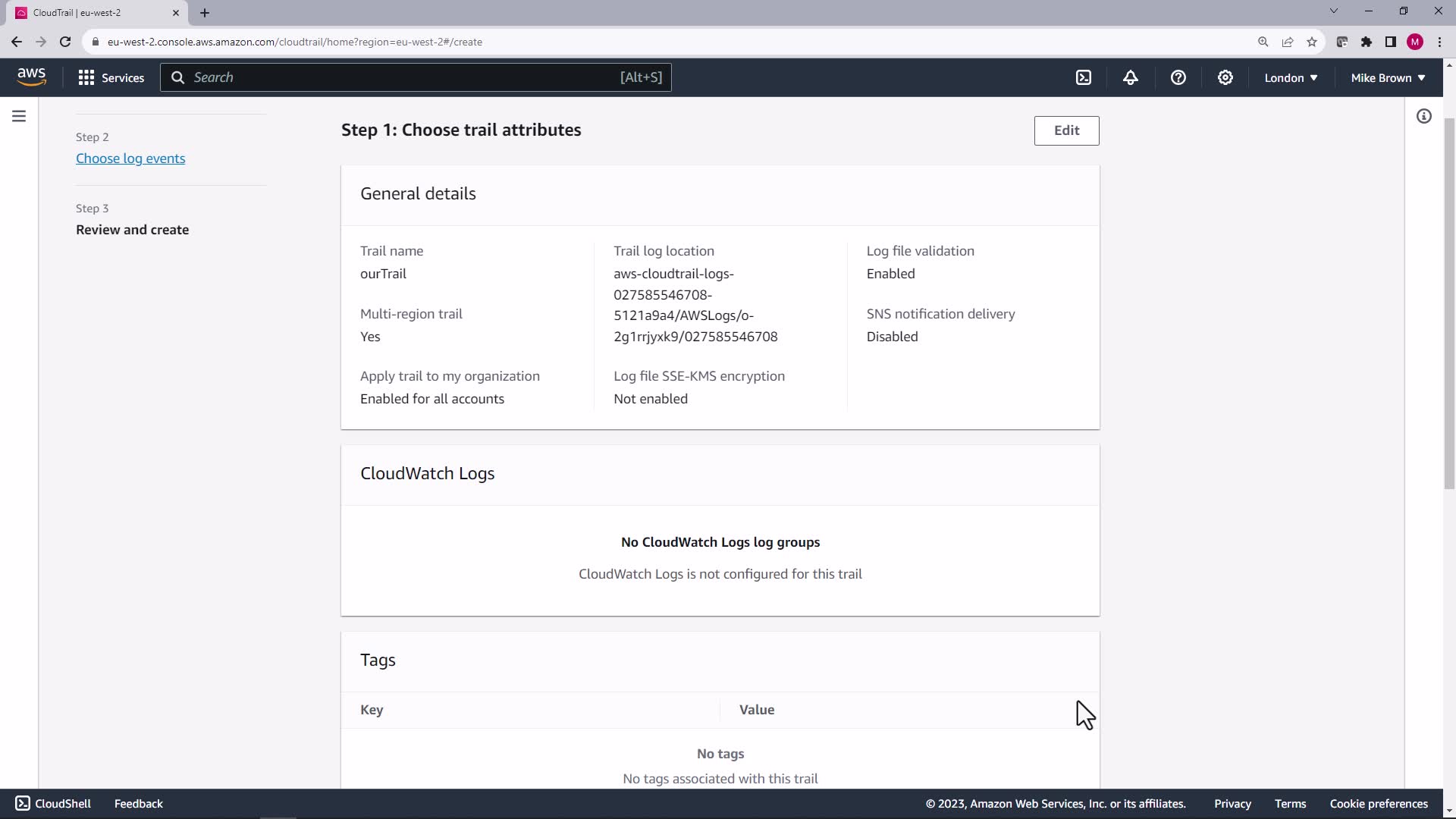Open the AWS help menu icon
Image resolution: width=1456 pixels, height=819 pixels.
click(1178, 77)
